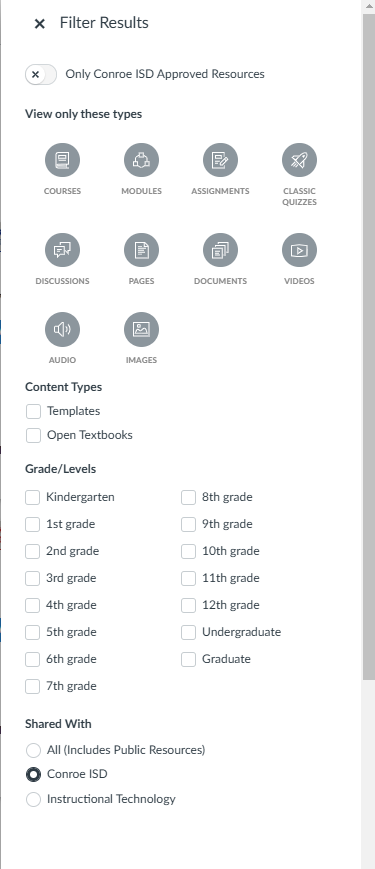The width and height of the screenshot is (375, 869).
Task: Select the 9th grade checkbox
Action: point(188,524)
